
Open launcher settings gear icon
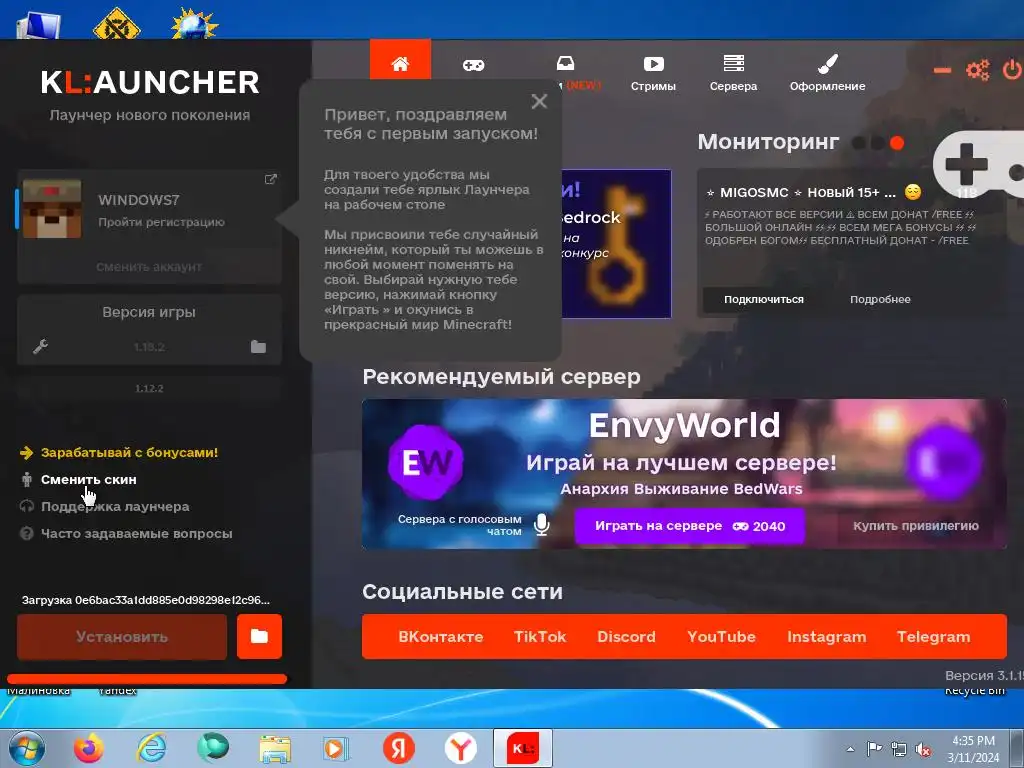click(978, 70)
